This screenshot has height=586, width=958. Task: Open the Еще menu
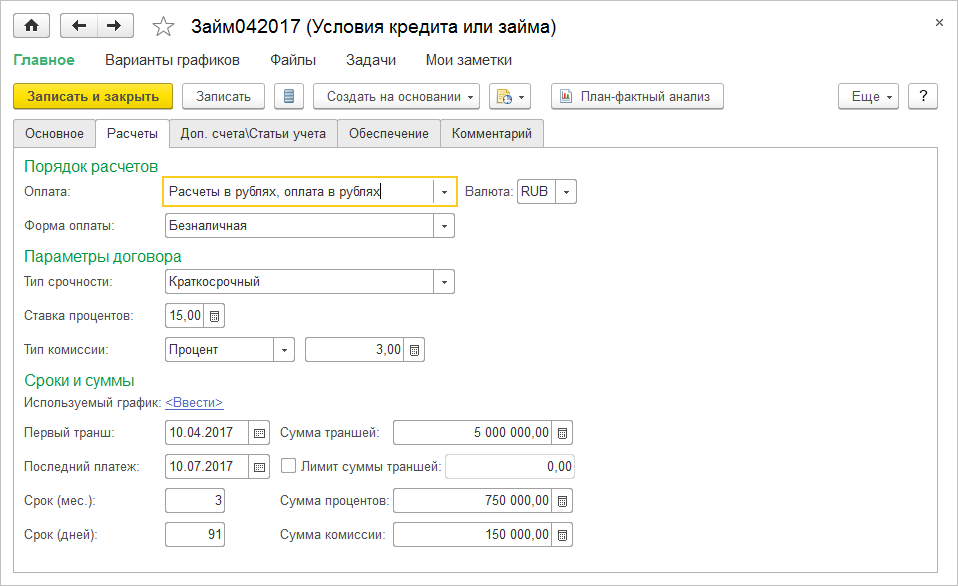[x=868, y=97]
